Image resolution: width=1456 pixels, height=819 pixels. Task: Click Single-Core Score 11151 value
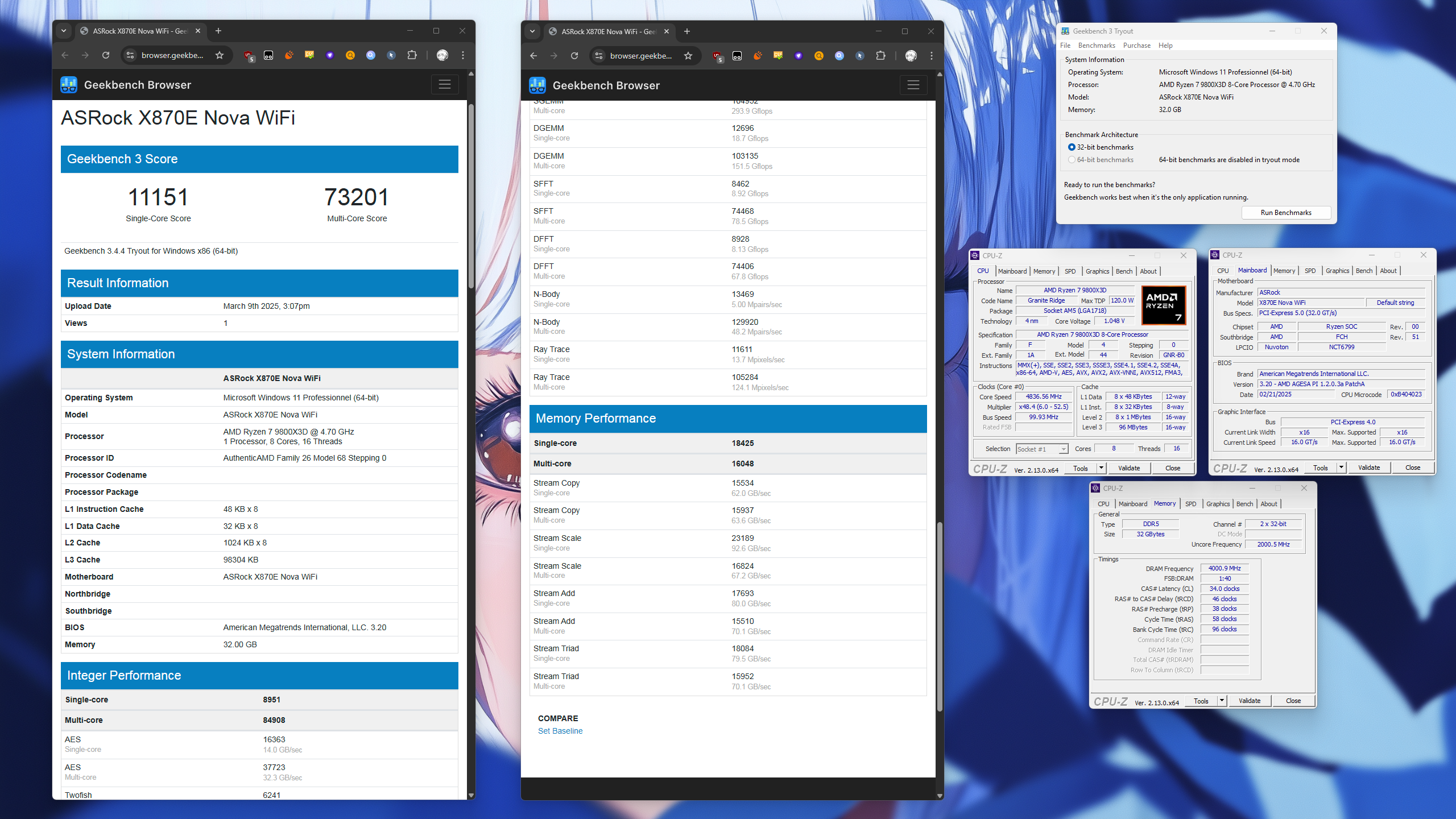click(158, 197)
